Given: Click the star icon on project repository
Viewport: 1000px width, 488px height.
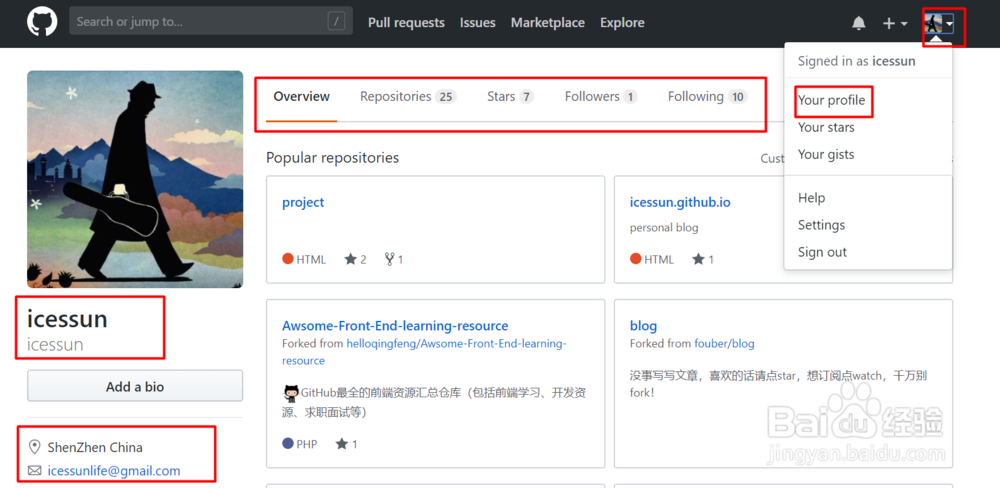Looking at the screenshot, I should (x=351, y=259).
